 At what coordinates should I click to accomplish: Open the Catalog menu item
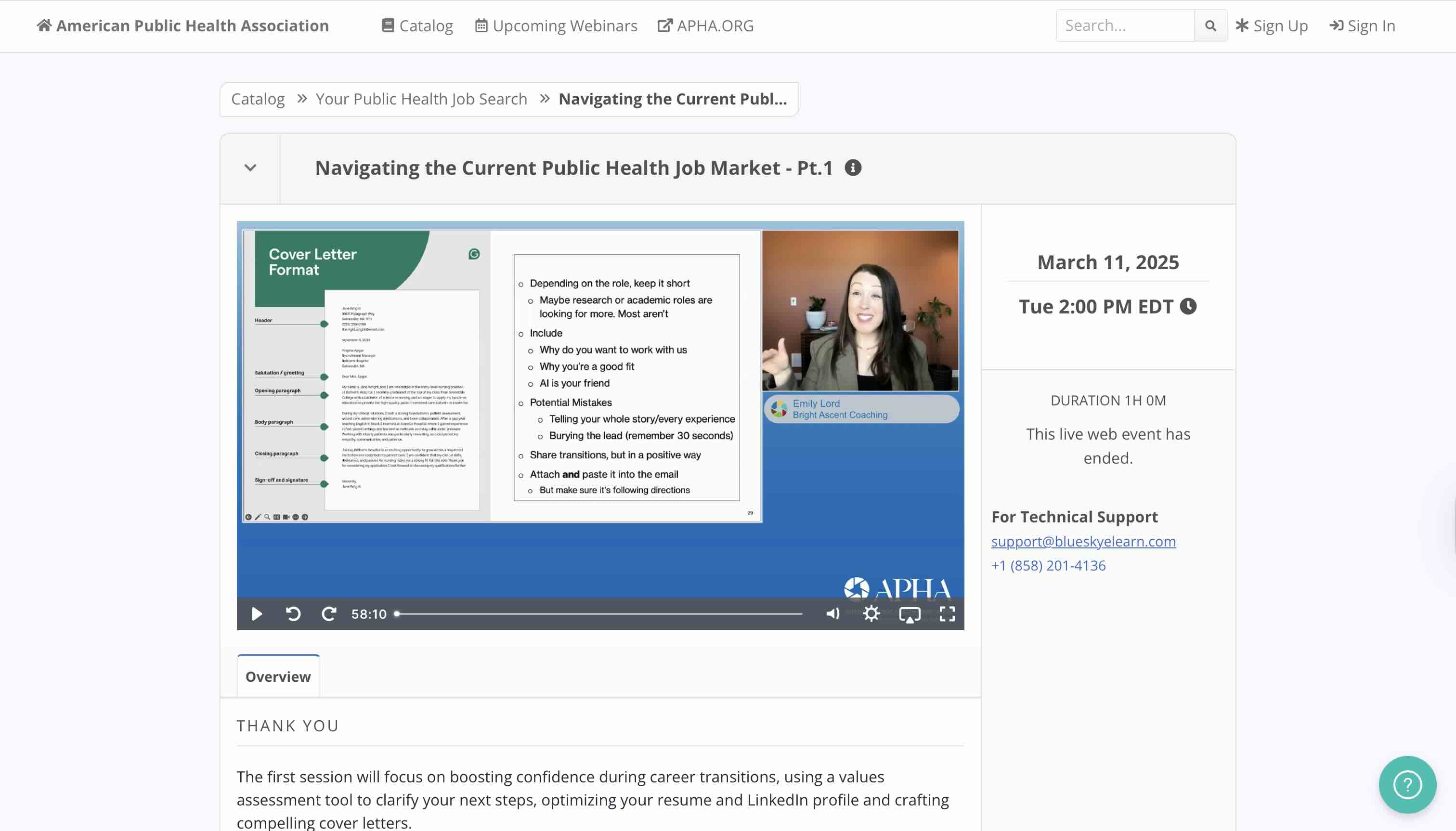(417, 26)
